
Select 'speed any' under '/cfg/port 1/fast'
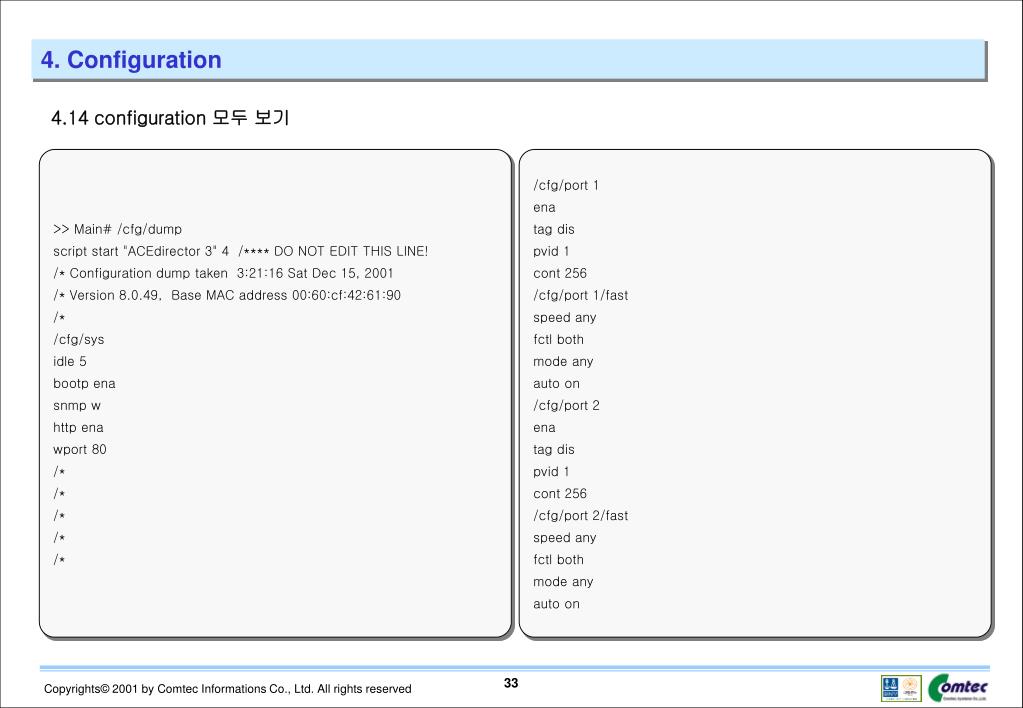tap(564, 318)
